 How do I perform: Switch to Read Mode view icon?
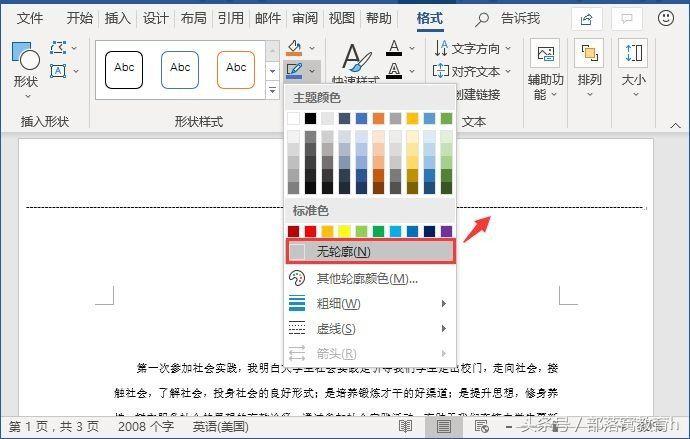tap(405, 426)
